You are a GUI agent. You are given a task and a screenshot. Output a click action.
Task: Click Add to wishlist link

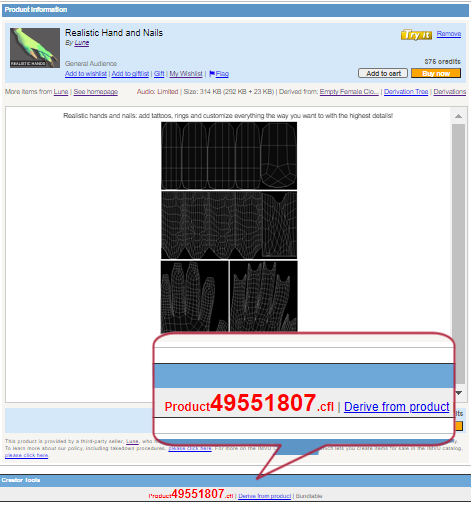pos(86,74)
